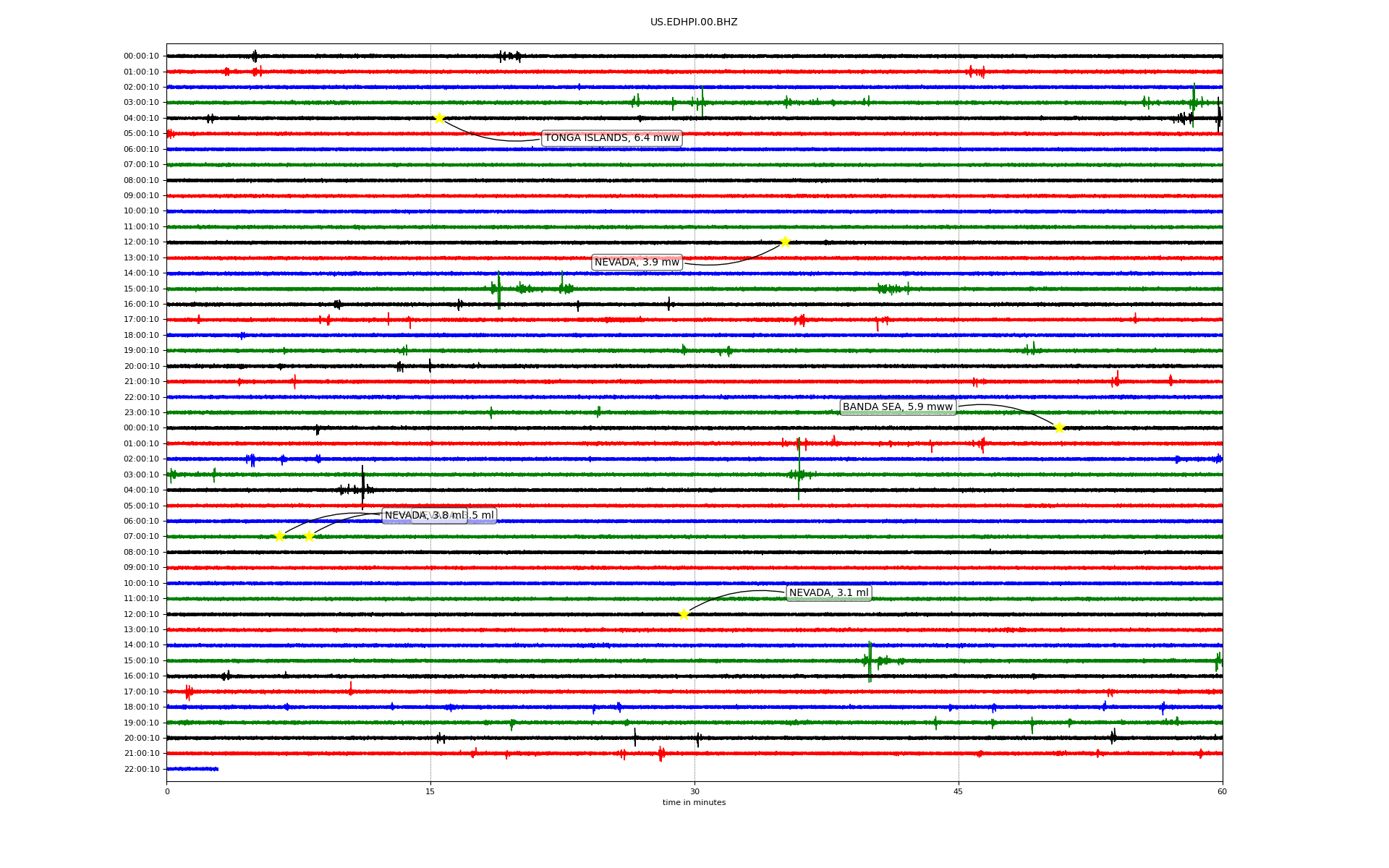Image resolution: width=1389 pixels, height=868 pixels.
Task: Click the left star on 07:00:10 trace
Action: click(x=279, y=536)
